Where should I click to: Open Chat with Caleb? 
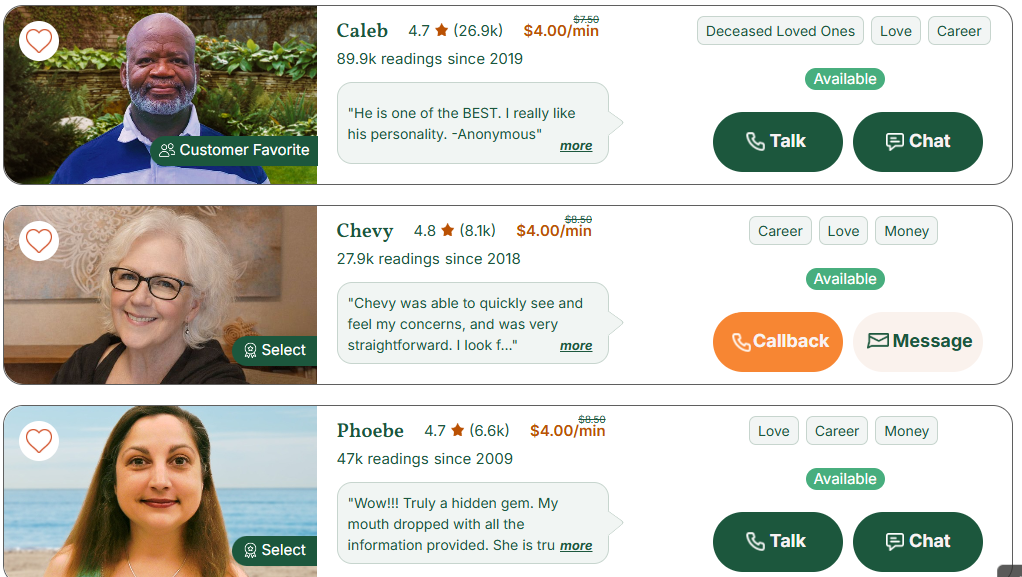917,142
